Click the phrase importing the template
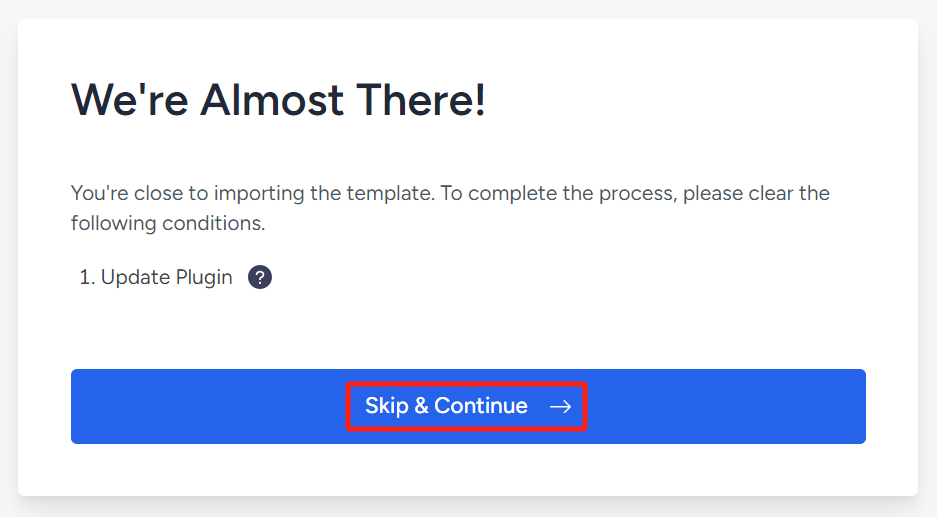The width and height of the screenshot is (937, 517). click(x=324, y=194)
